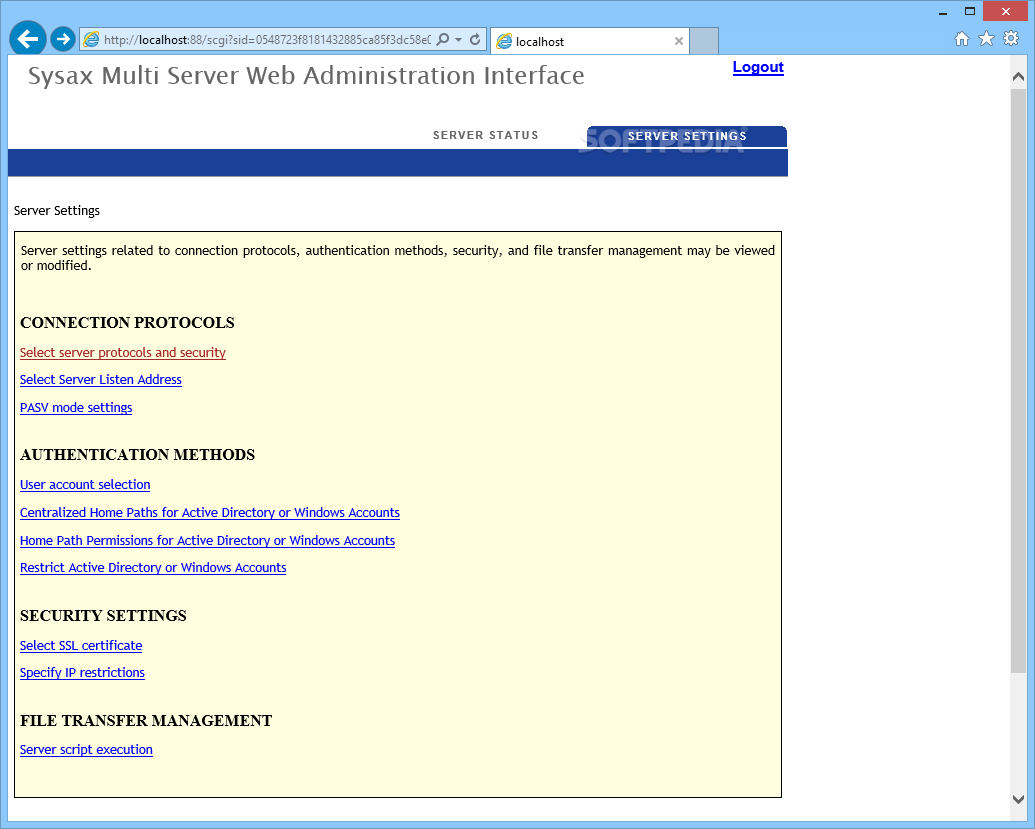Screen dimensions: 1035x829
Task: Open Select SSL certificate link
Action: click(x=81, y=646)
